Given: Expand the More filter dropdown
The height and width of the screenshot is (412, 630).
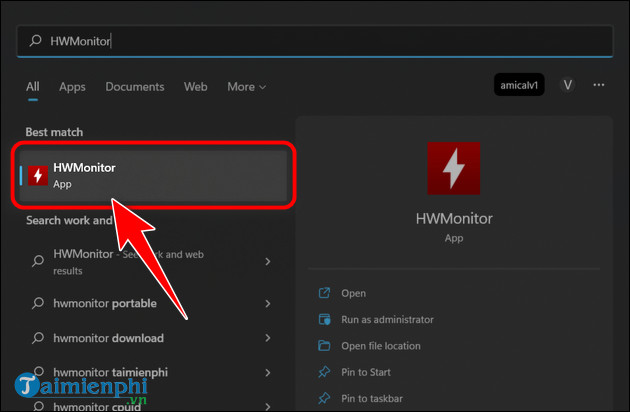Looking at the screenshot, I should coord(247,87).
